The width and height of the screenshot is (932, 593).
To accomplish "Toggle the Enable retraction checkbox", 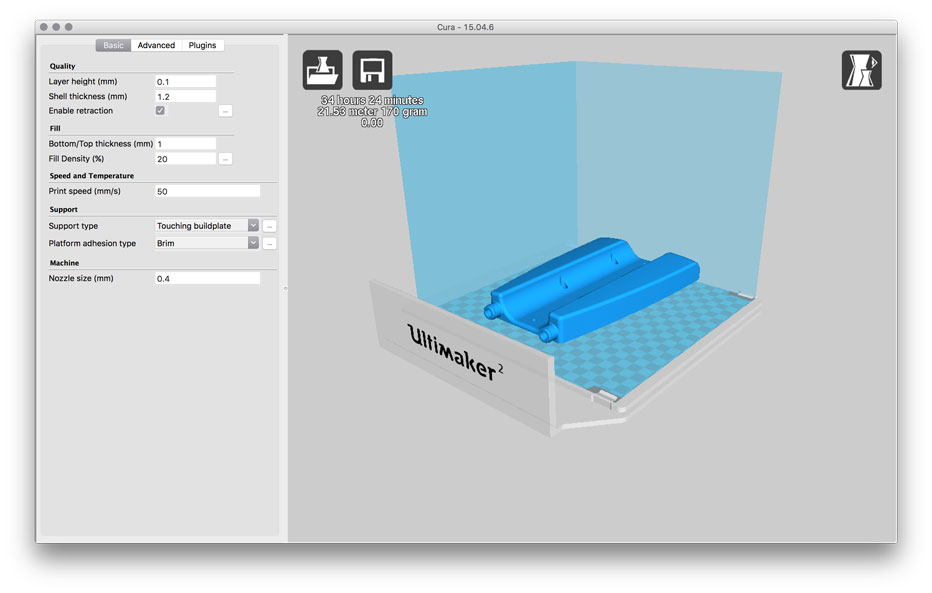I will click(160, 111).
